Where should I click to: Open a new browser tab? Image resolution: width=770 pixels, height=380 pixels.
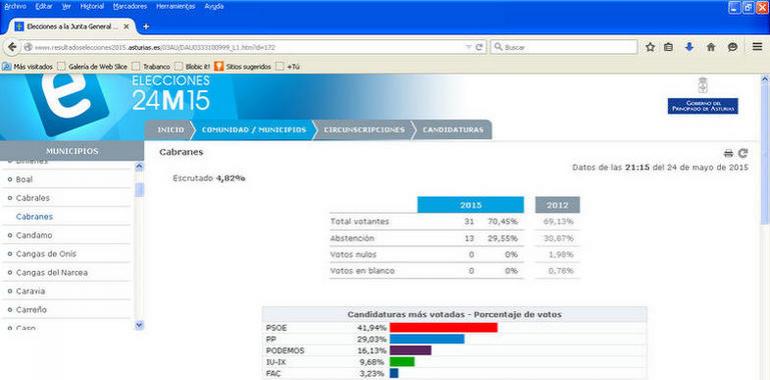pyautogui.click(x=146, y=26)
